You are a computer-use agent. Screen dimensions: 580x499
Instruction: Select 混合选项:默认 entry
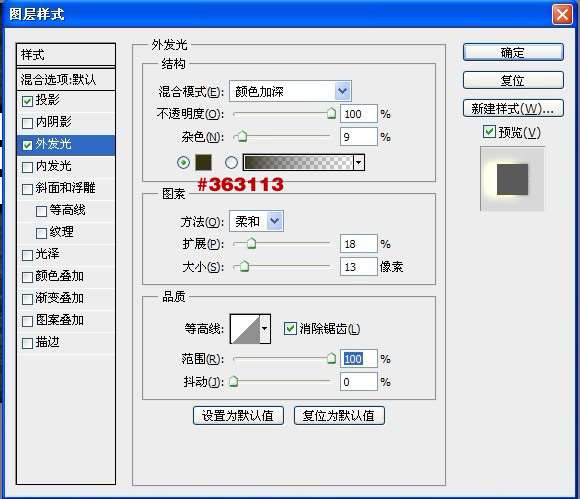(x=66, y=79)
